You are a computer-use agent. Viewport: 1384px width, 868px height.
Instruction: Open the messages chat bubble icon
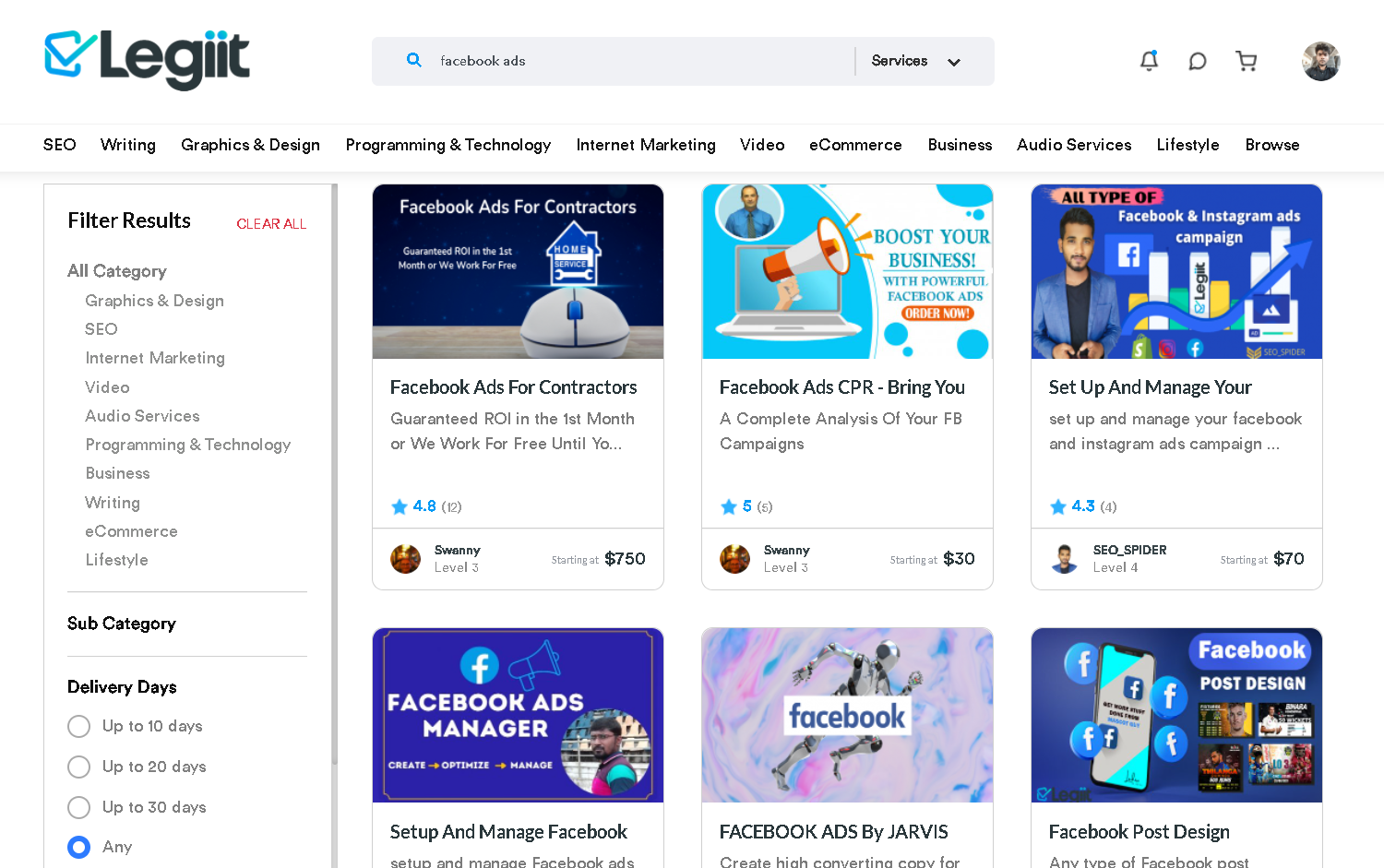pyautogui.click(x=1198, y=62)
